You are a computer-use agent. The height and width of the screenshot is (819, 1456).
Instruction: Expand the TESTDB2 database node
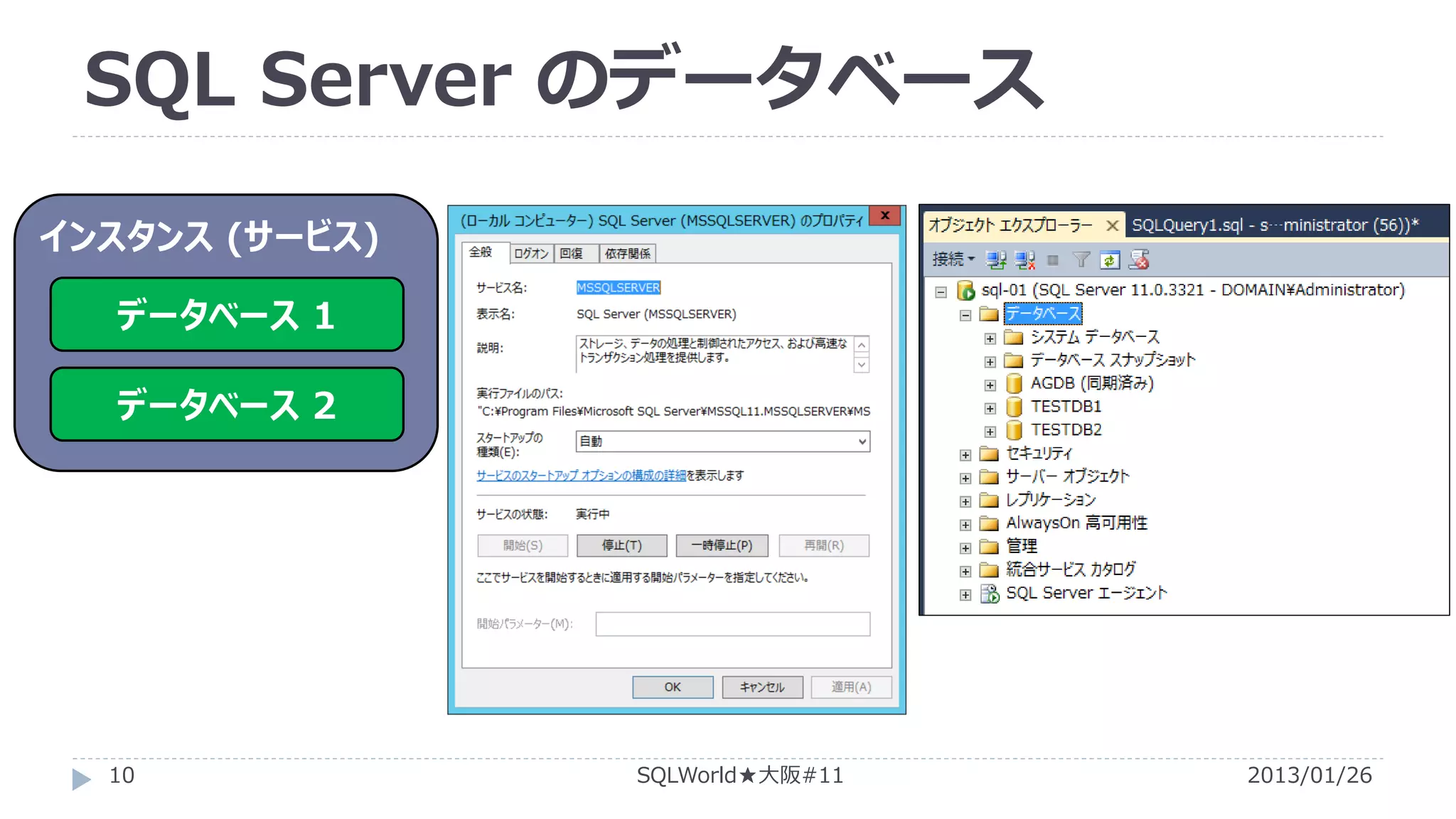(990, 432)
